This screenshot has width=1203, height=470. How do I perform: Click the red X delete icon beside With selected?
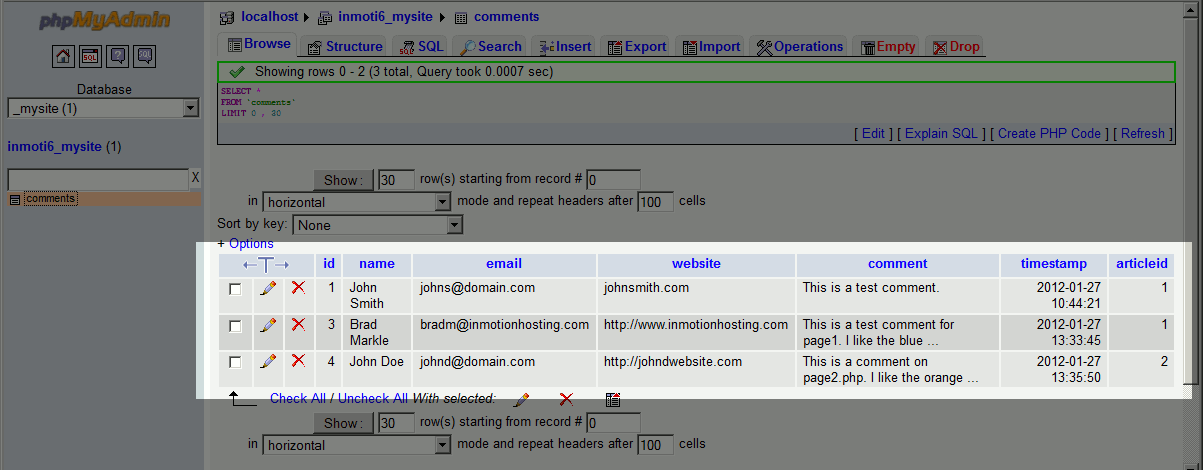[566, 399]
